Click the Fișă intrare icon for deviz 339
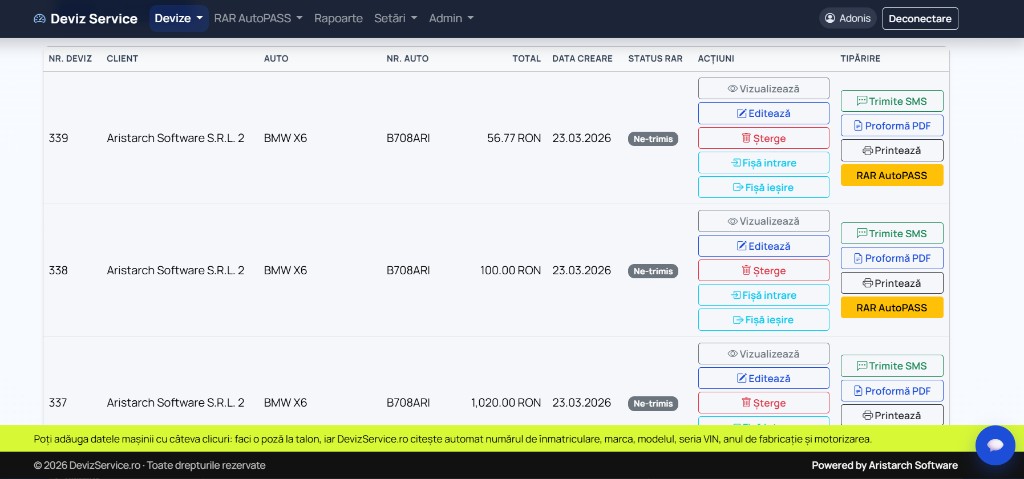Viewport: 1024px width, 479px height. pyautogui.click(x=735, y=163)
